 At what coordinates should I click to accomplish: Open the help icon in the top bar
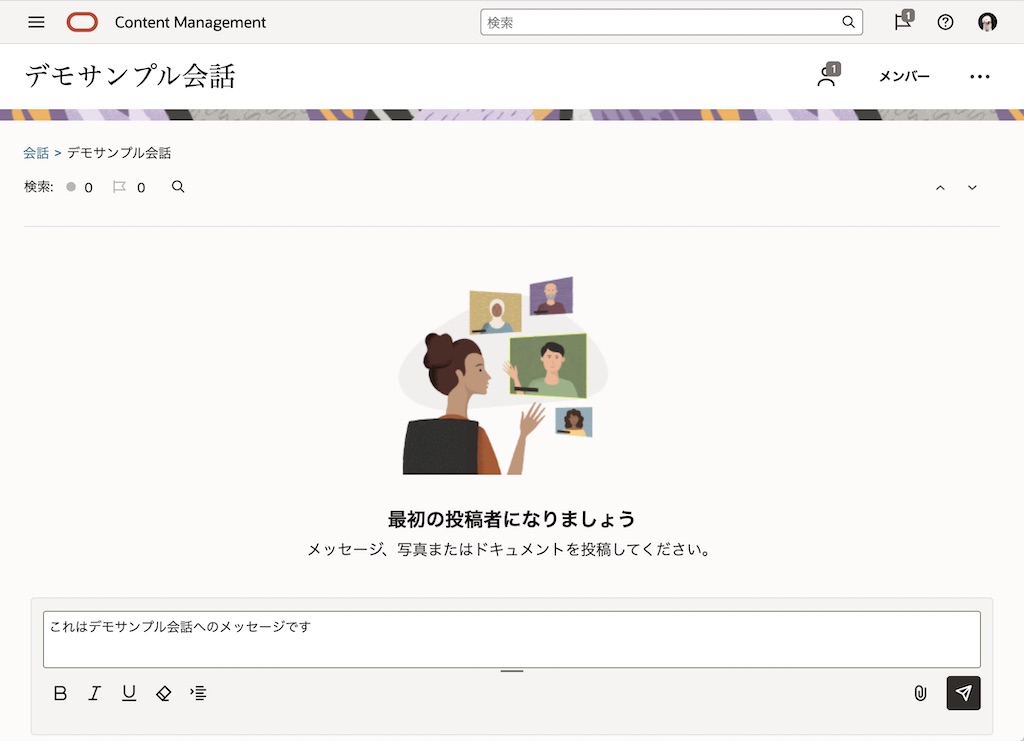[x=945, y=21]
